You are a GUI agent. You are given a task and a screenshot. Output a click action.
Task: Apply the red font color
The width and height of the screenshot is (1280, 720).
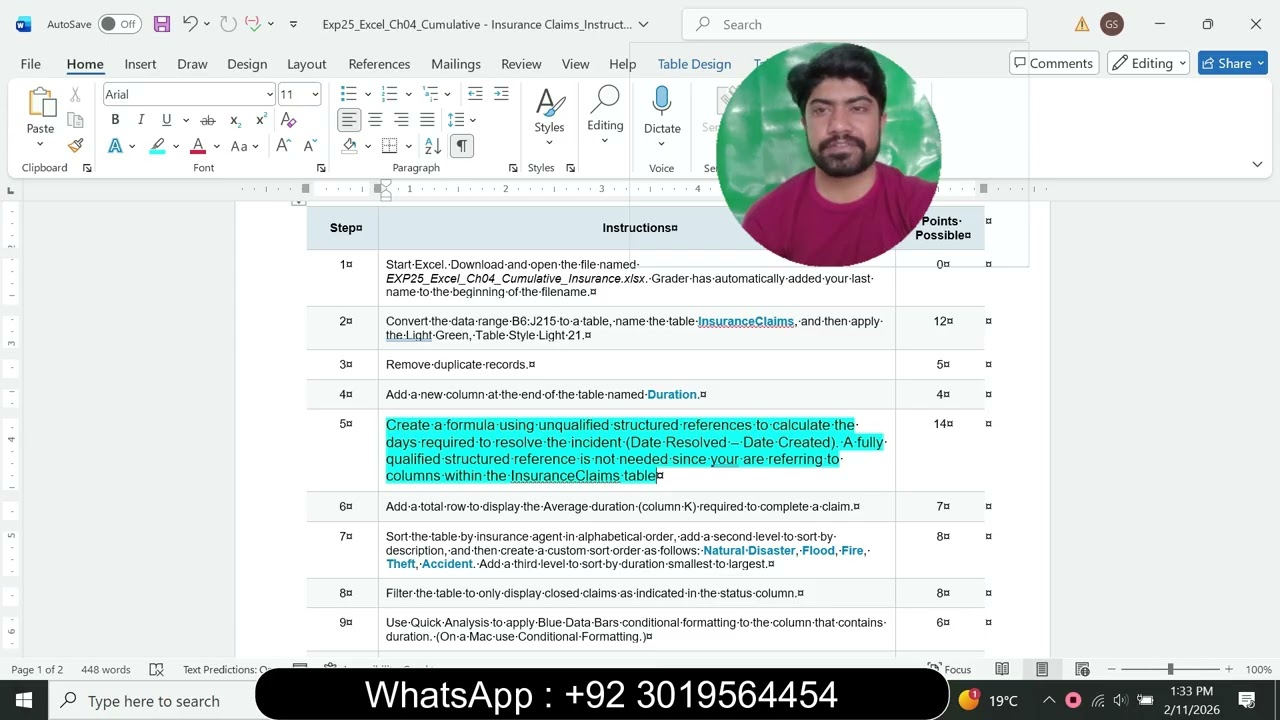198,146
